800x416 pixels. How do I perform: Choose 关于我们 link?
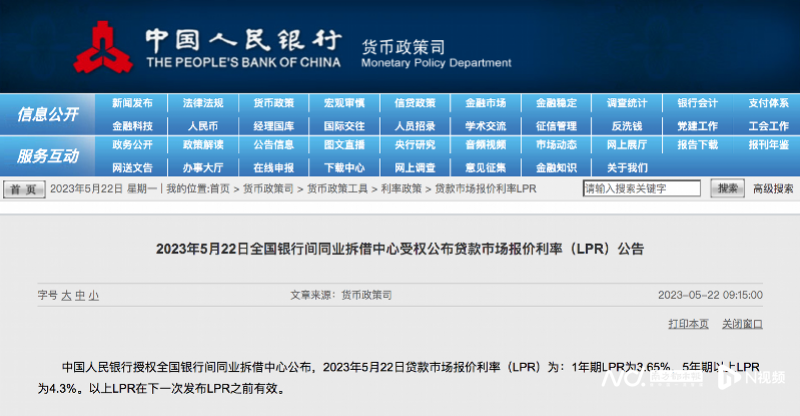coord(627,167)
